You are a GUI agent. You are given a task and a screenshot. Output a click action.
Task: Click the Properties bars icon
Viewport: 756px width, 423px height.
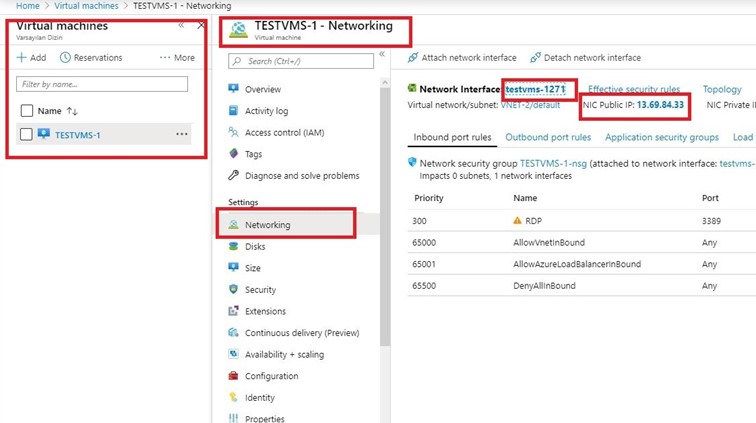tap(233, 418)
